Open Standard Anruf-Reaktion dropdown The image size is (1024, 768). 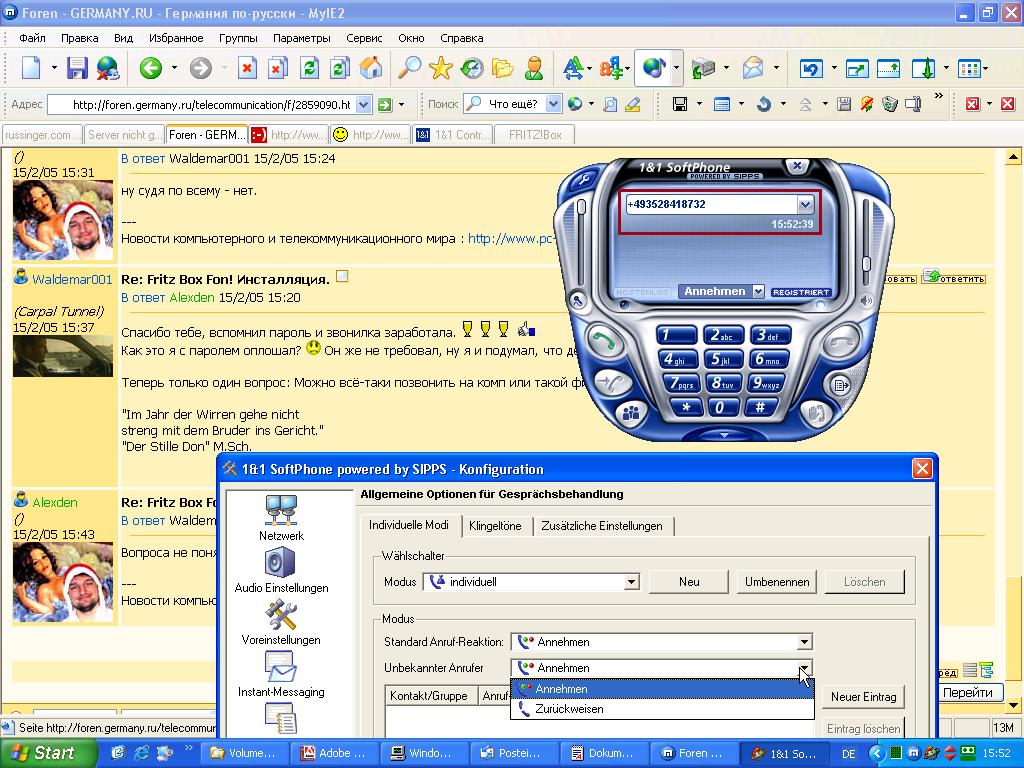[x=805, y=642]
